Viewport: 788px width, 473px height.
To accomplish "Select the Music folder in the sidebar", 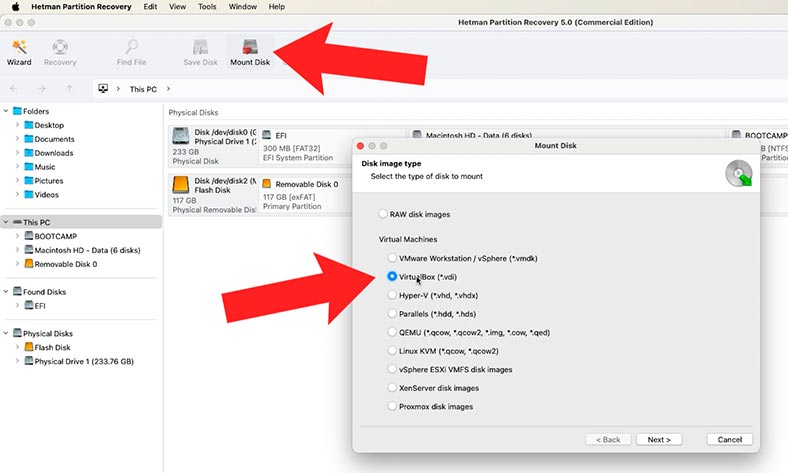I will coord(45,167).
